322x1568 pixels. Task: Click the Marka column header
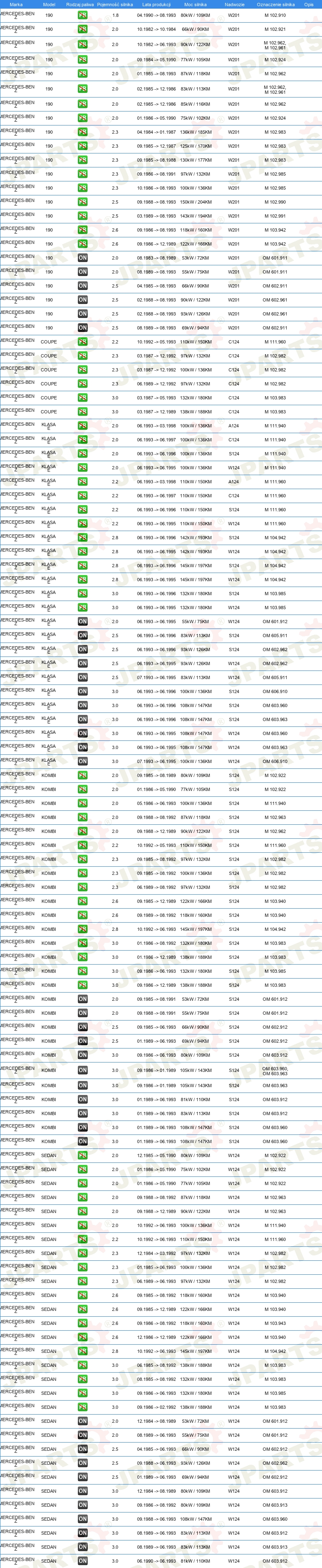(x=16, y=4)
